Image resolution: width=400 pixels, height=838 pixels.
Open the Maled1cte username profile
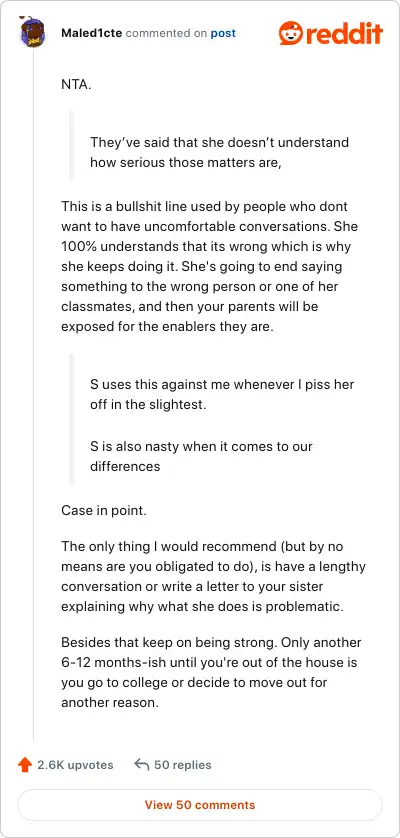[x=91, y=33]
